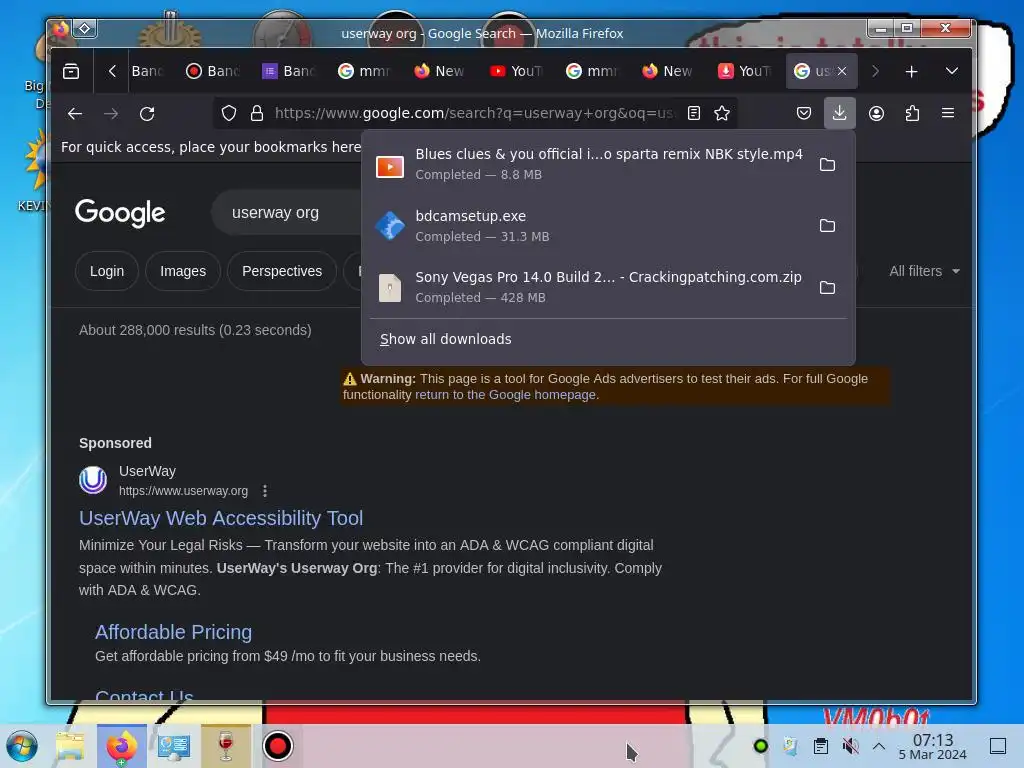
Task: Go back one page
Action: coord(74,114)
